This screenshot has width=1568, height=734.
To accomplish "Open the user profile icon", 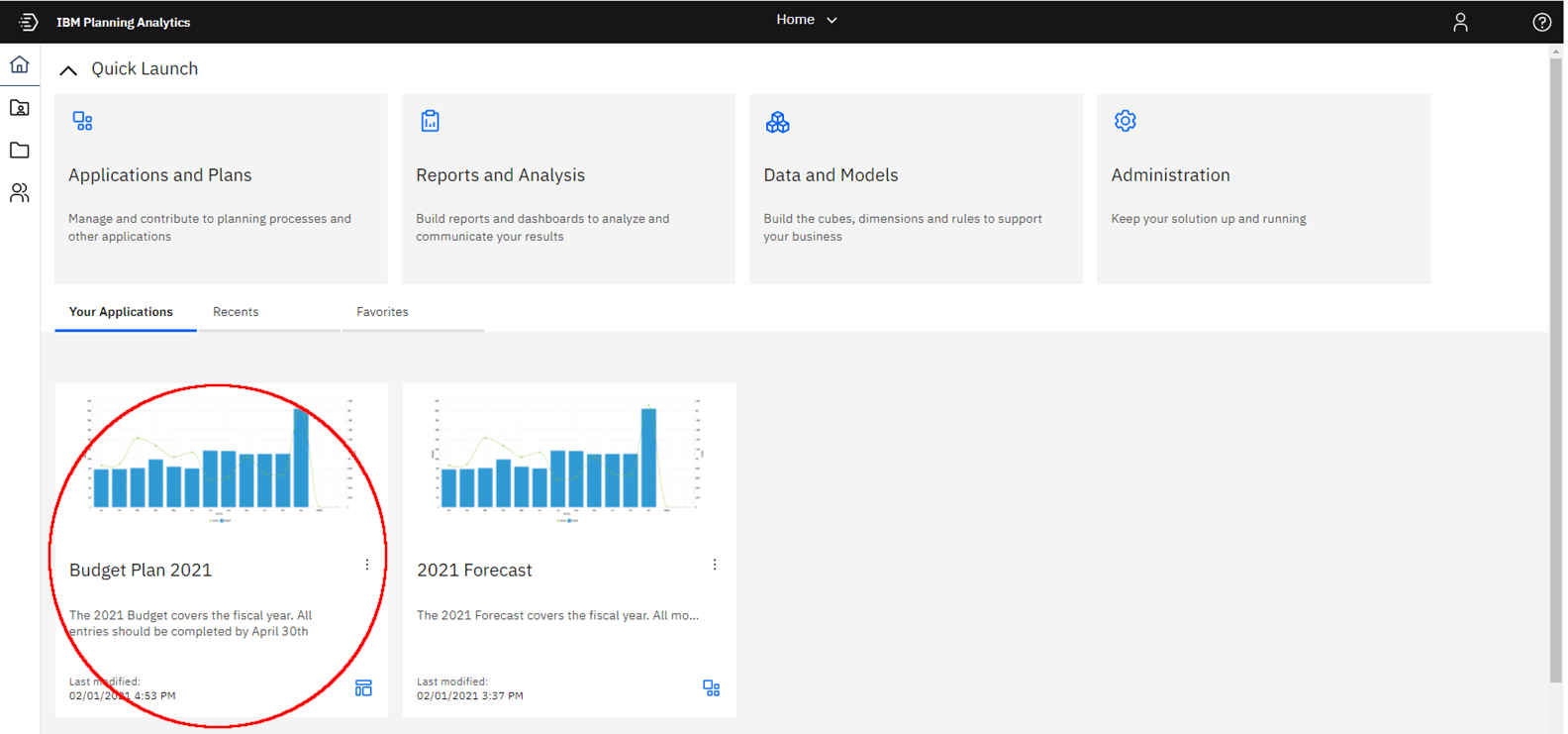I will coord(1460,22).
